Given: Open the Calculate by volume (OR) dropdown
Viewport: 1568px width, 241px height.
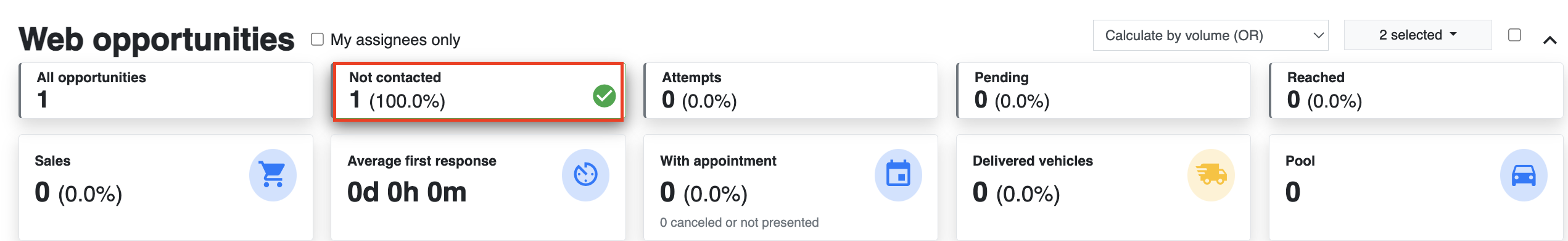Looking at the screenshot, I should tap(1210, 35).
